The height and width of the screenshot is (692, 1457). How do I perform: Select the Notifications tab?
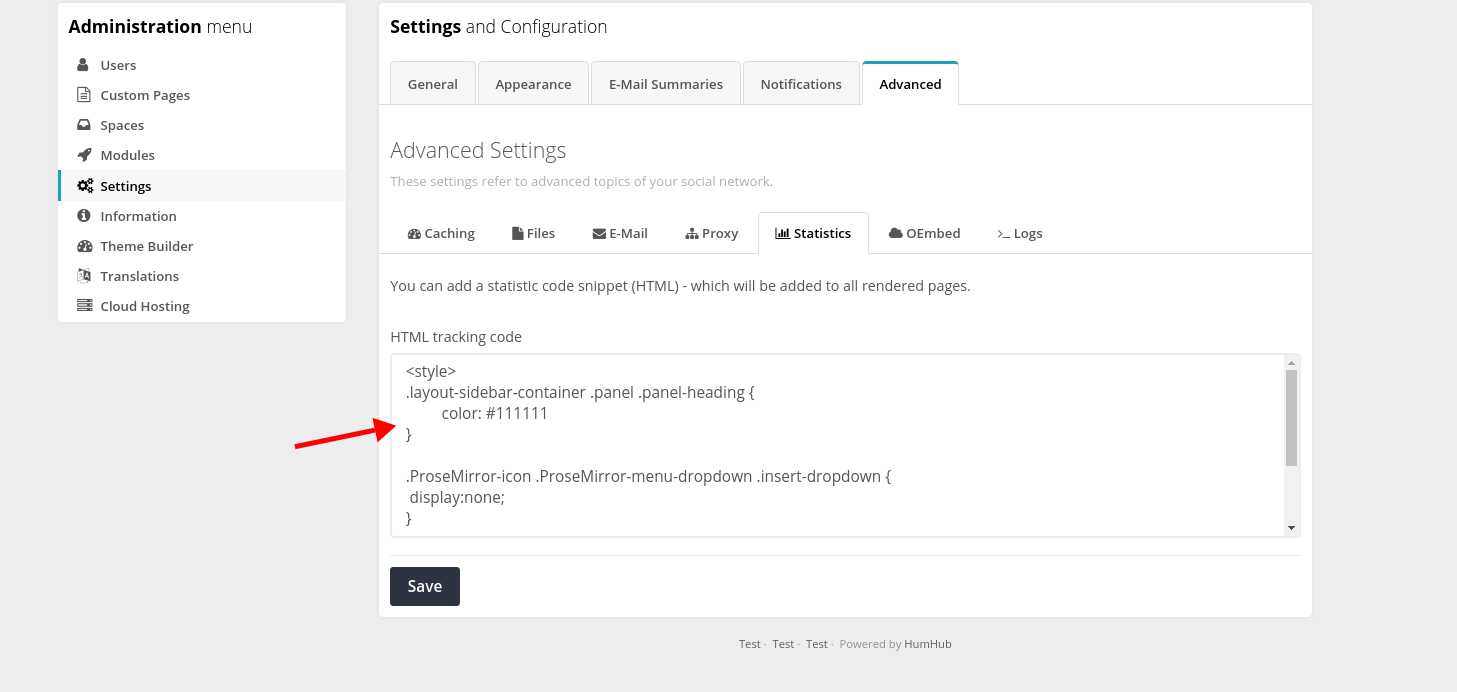click(x=801, y=83)
